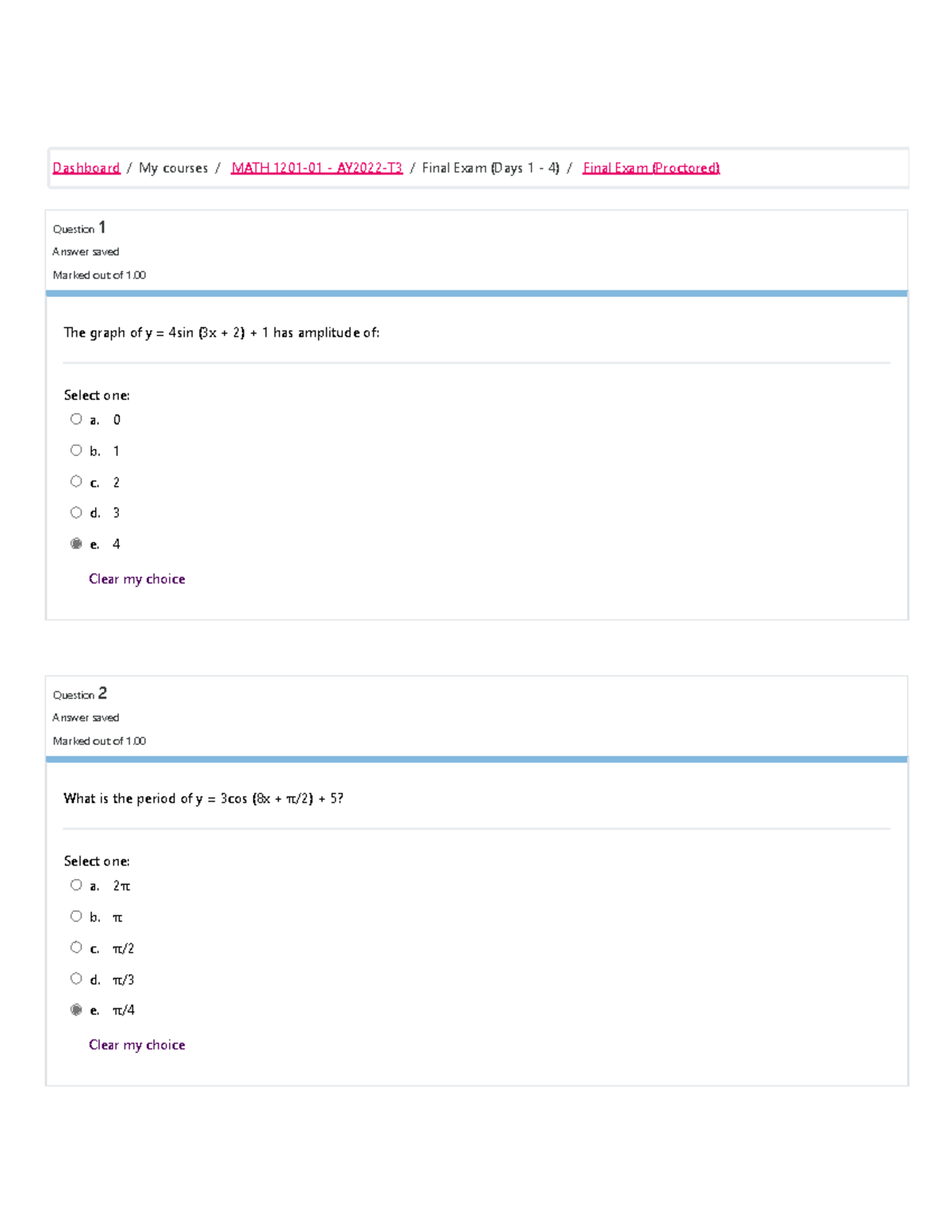The image size is (952, 1232).
Task: Click the Question 1 header label
Action: [78, 228]
